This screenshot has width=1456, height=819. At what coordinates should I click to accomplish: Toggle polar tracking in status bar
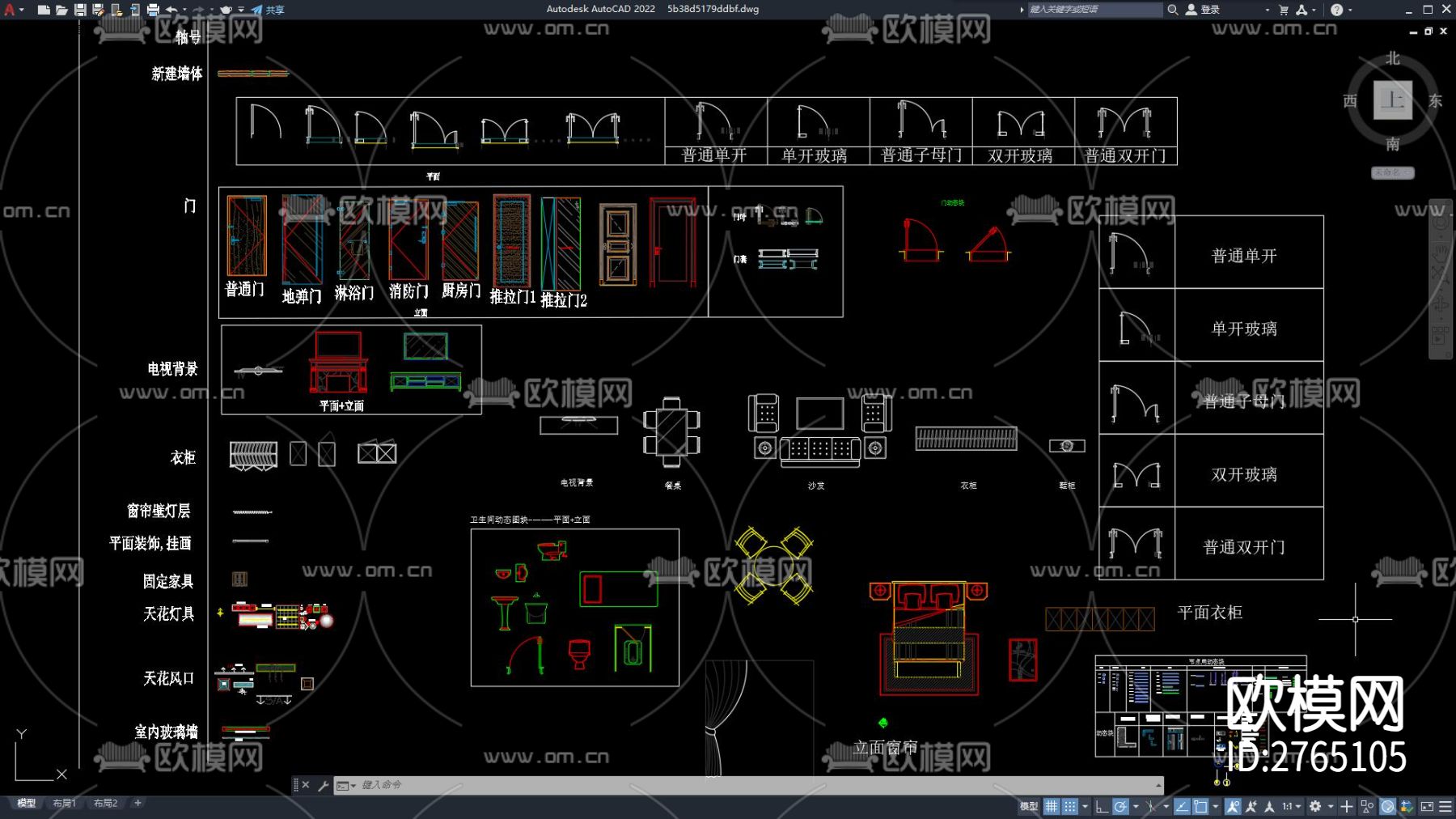coord(1120,806)
